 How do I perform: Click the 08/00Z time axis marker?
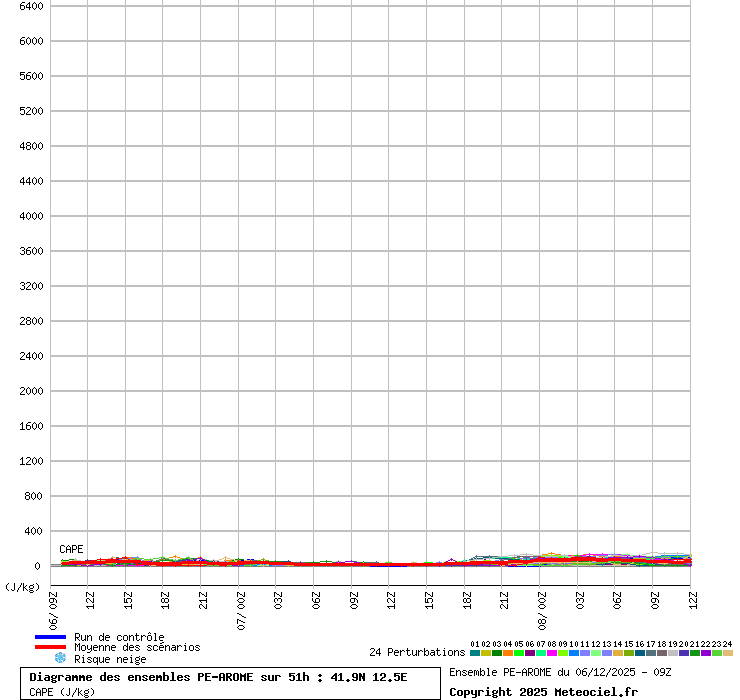(542, 609)
